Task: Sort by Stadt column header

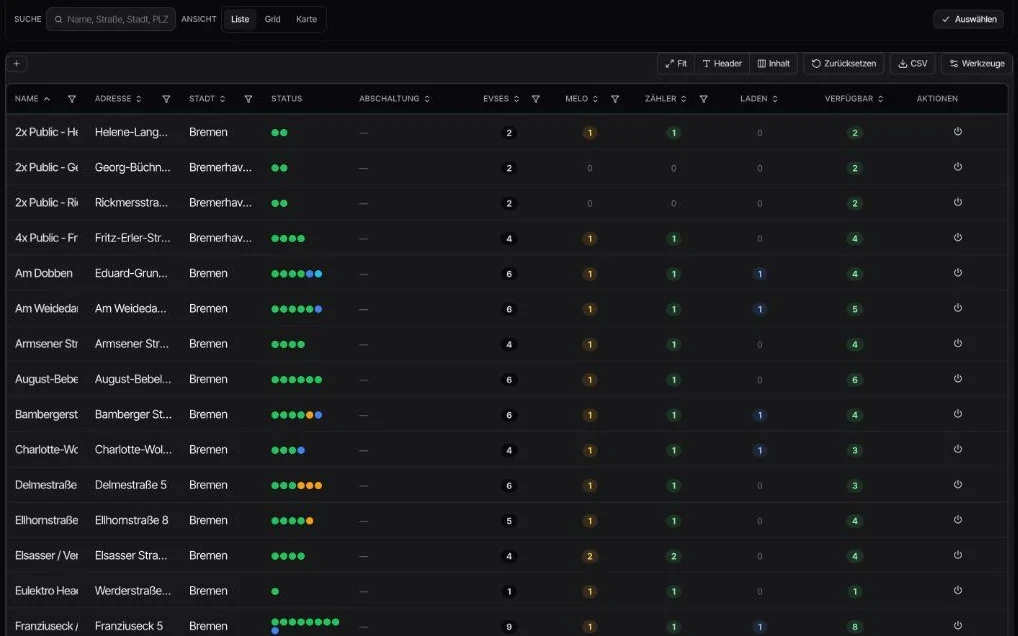Action: click(x=207, y=99)
